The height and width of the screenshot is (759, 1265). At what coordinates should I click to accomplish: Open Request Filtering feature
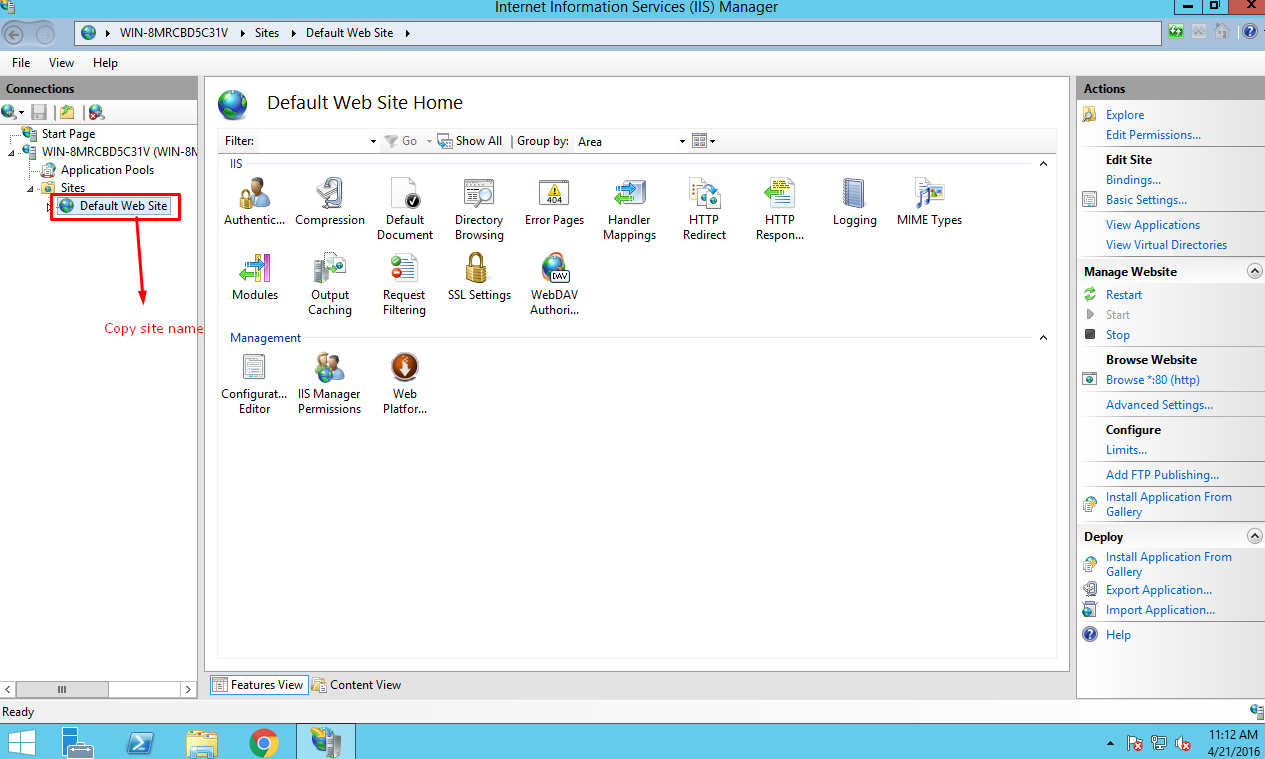click(x=404, y=284)
